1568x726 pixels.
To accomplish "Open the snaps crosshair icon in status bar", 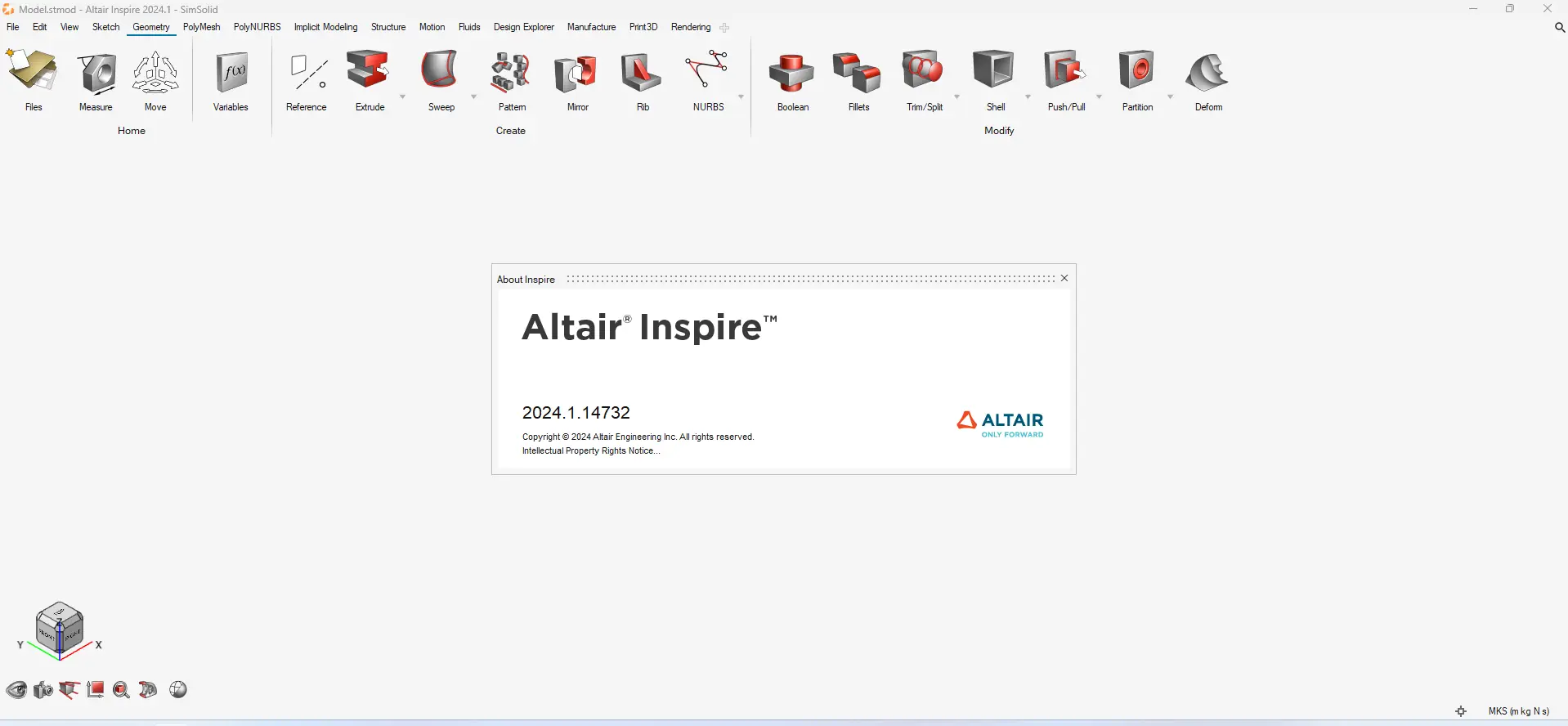I will point(1461,711).
